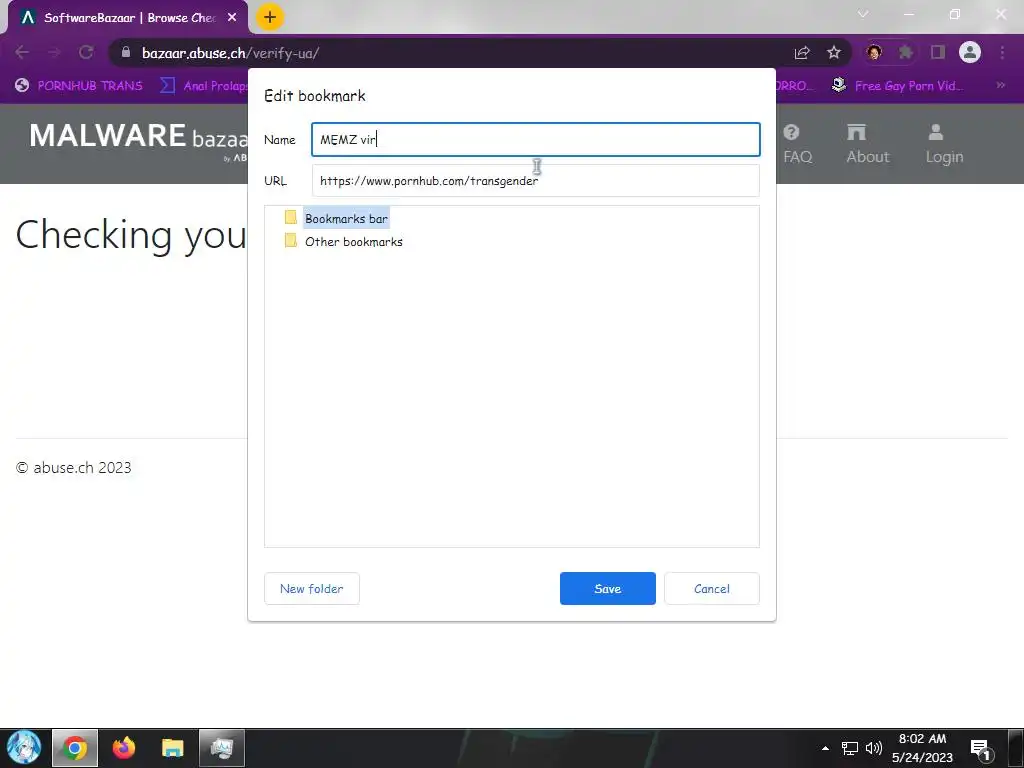Open the monitor app in taskbar
Image resolution: width=1024 pixels, height=768 pixels.
[x=221, y=748]
